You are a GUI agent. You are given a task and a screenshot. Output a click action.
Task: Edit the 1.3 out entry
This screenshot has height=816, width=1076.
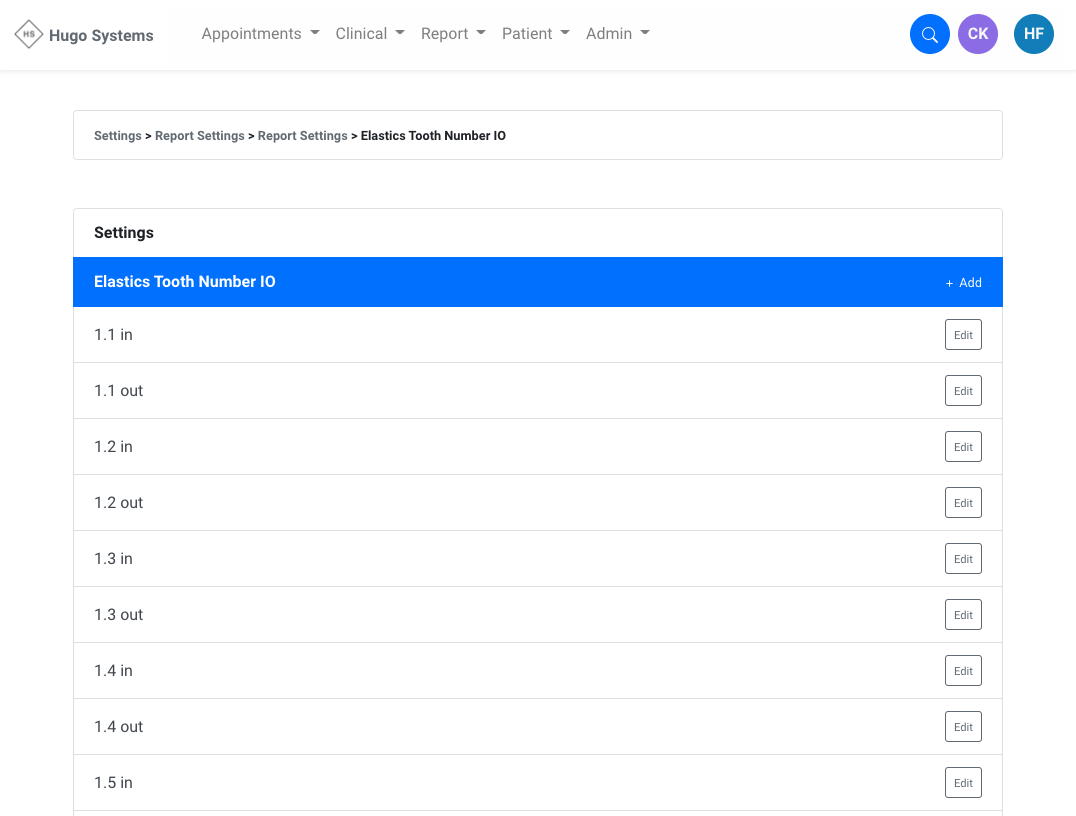click(962, 615)
